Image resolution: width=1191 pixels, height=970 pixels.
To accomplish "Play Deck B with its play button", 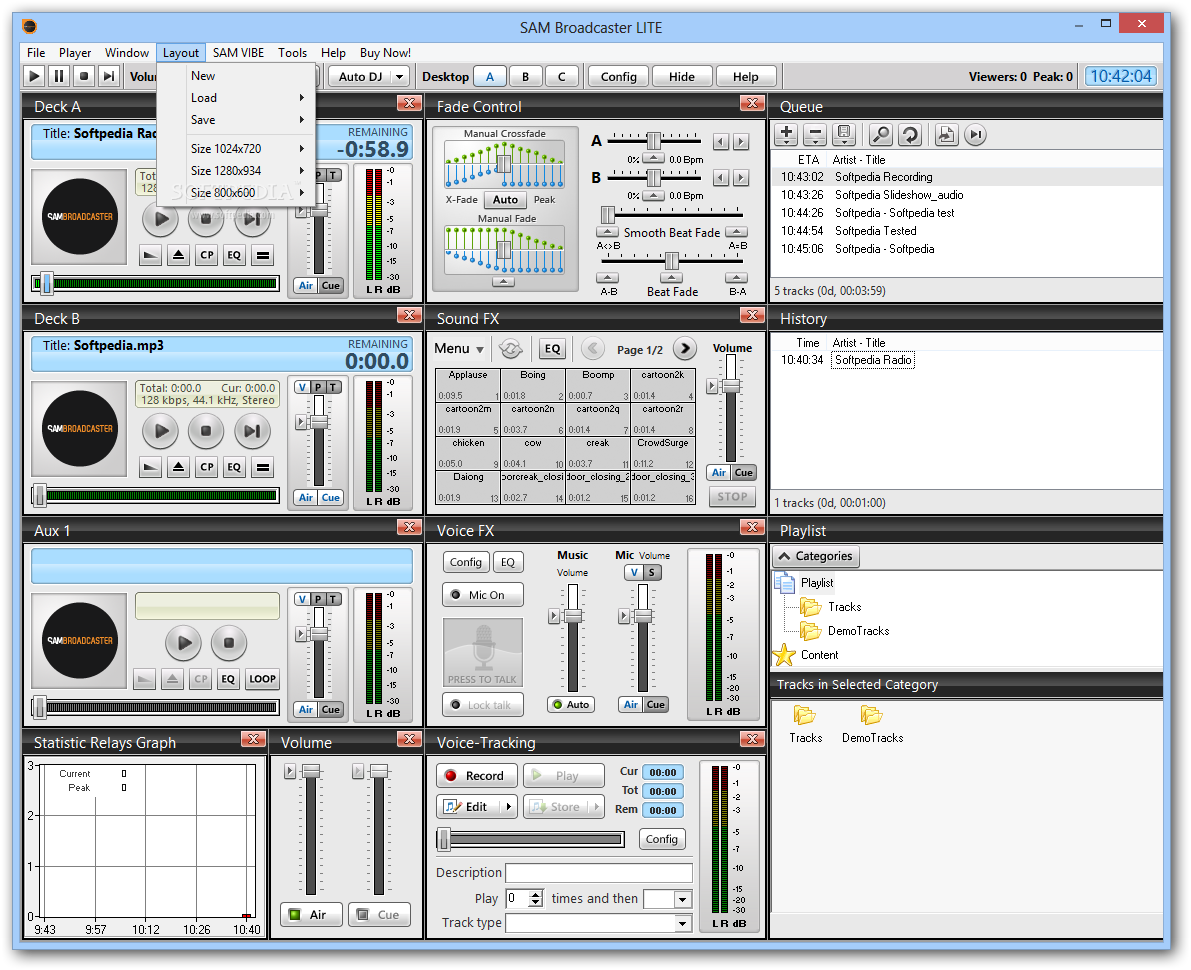I will [x=161, y=431].
